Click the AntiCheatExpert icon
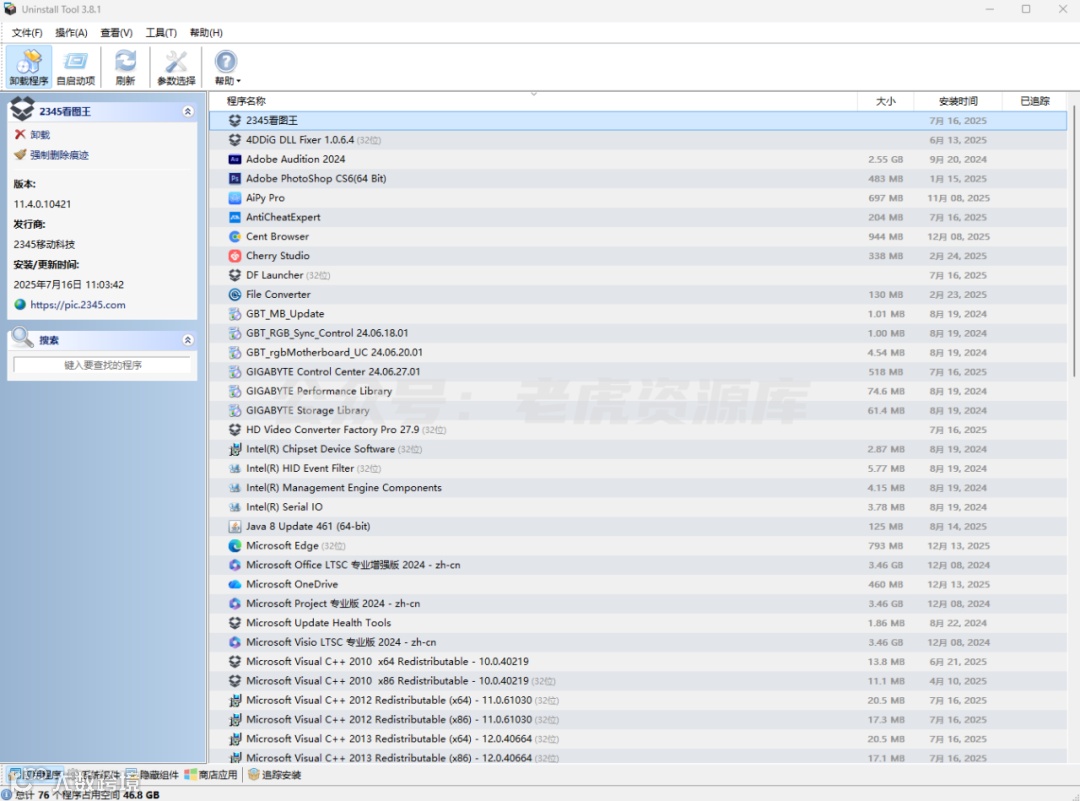 pyautogui.click(x=235, y=217)
